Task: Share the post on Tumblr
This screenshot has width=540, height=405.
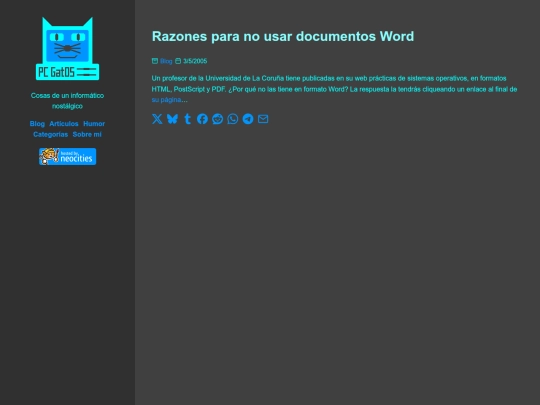Action: point(187,119)
